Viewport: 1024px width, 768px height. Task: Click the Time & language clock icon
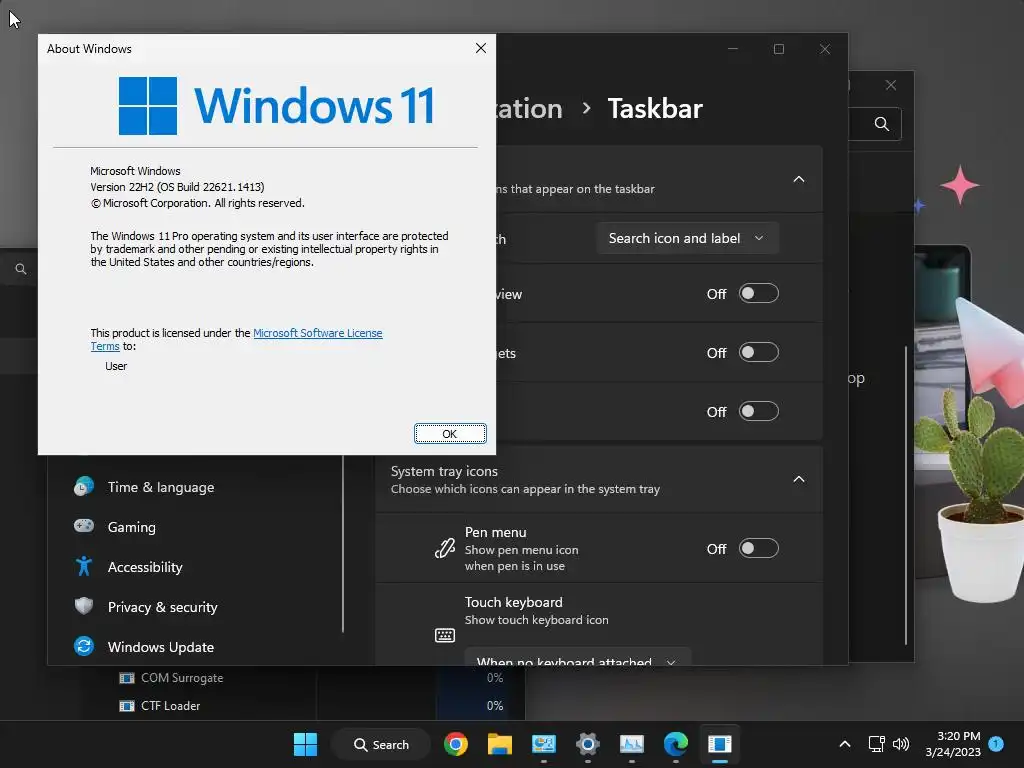(84, 487)
